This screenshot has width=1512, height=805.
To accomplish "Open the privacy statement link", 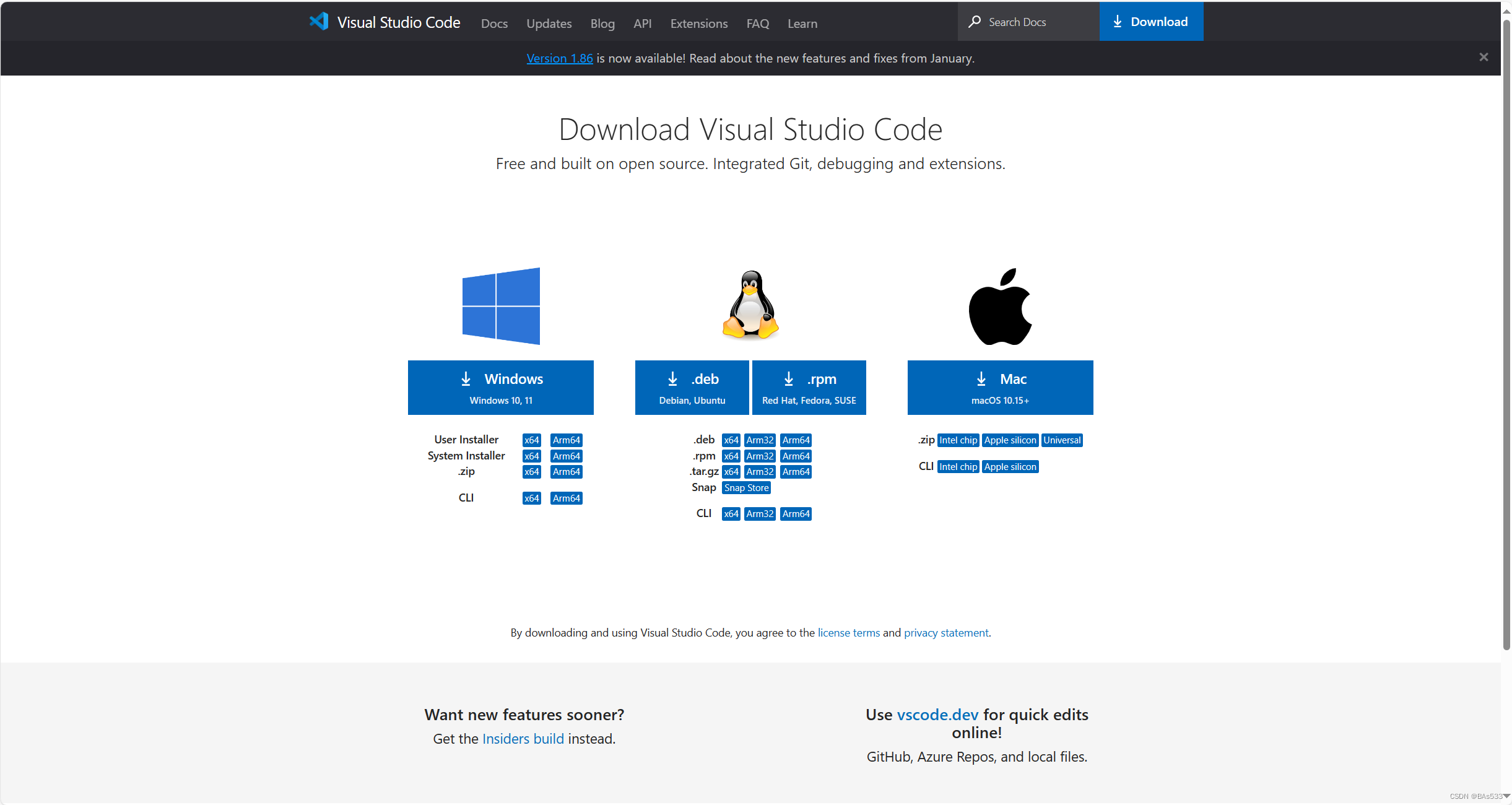I will (x=946, y=633).
